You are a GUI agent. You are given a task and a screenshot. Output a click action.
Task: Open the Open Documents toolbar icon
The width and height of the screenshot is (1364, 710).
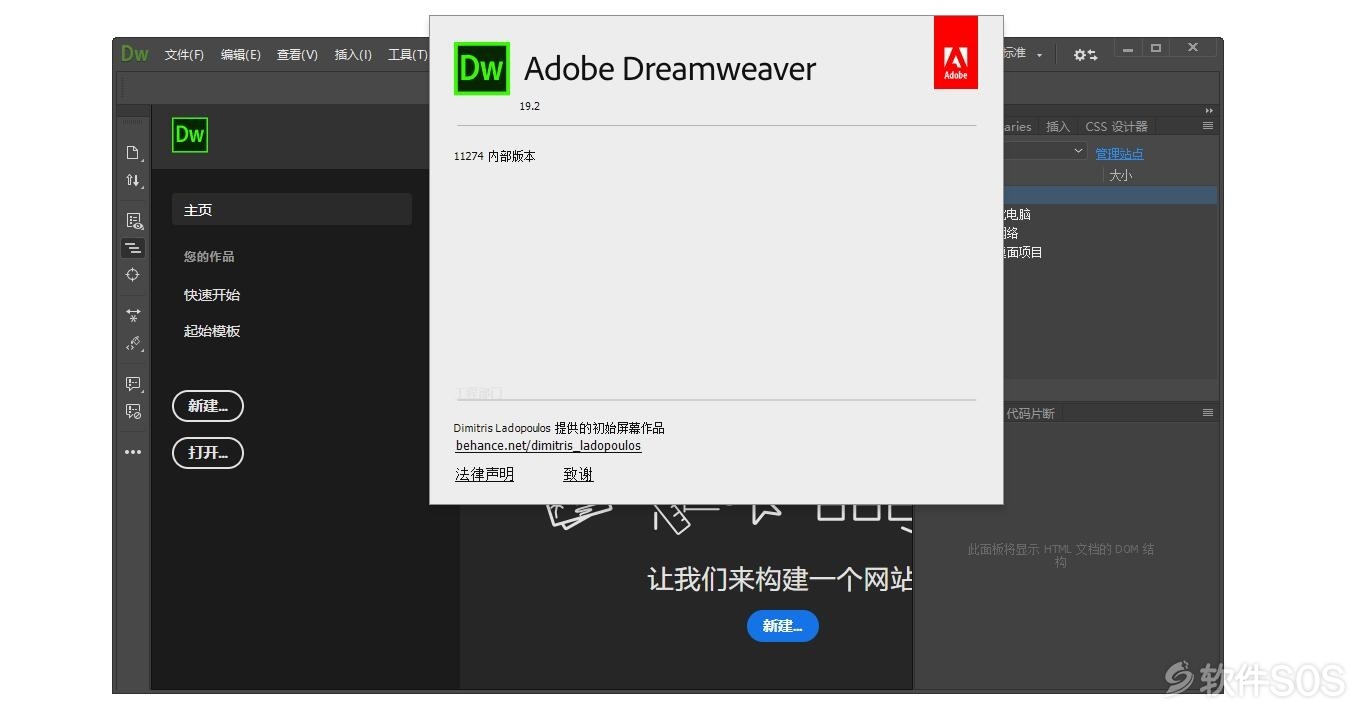click(x=133, y=153)
